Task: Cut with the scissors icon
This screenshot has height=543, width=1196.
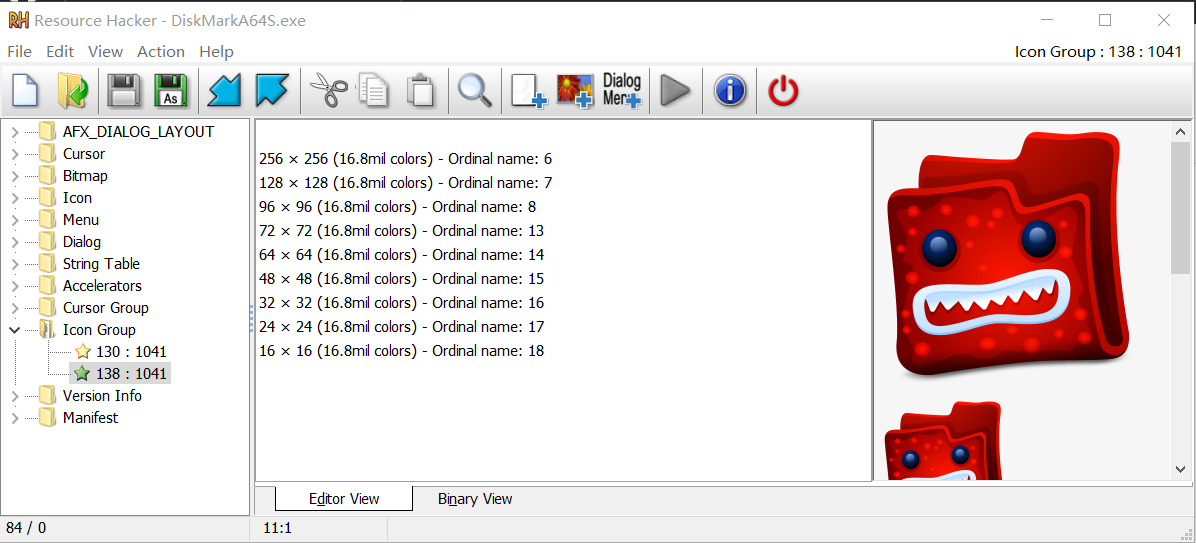Action: [329, 91]
